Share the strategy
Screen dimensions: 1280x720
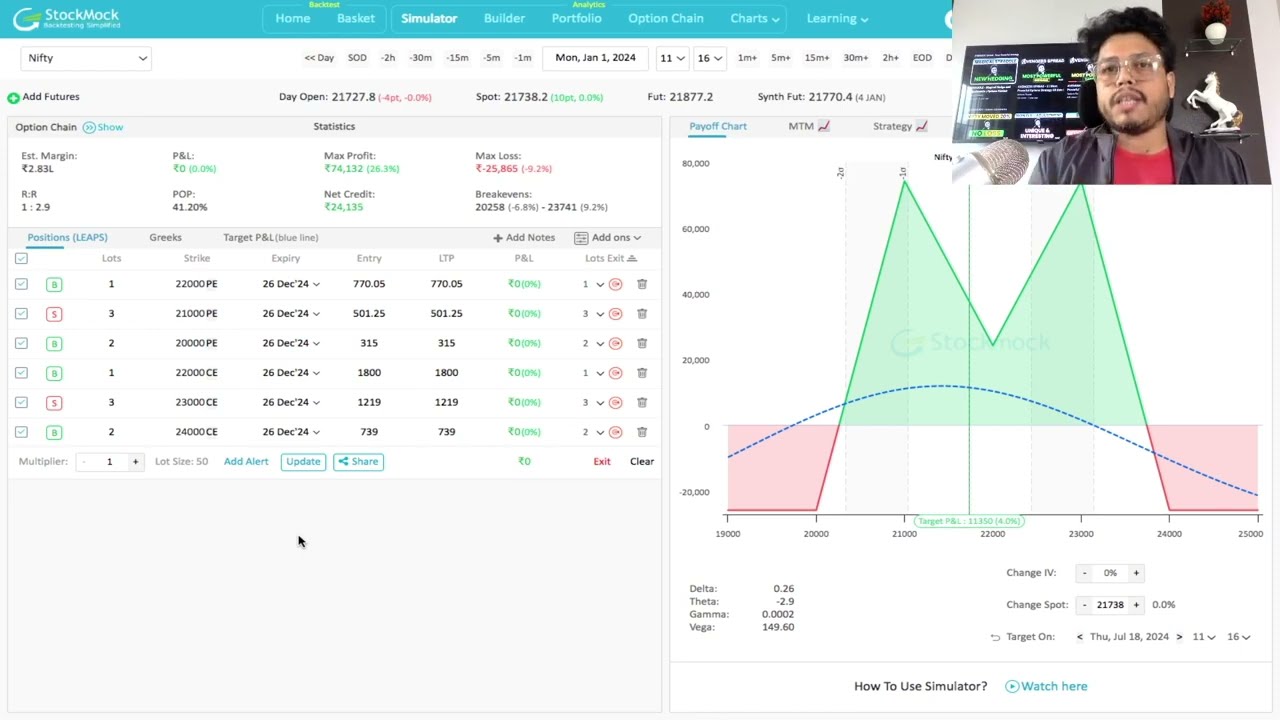(358, 462)
